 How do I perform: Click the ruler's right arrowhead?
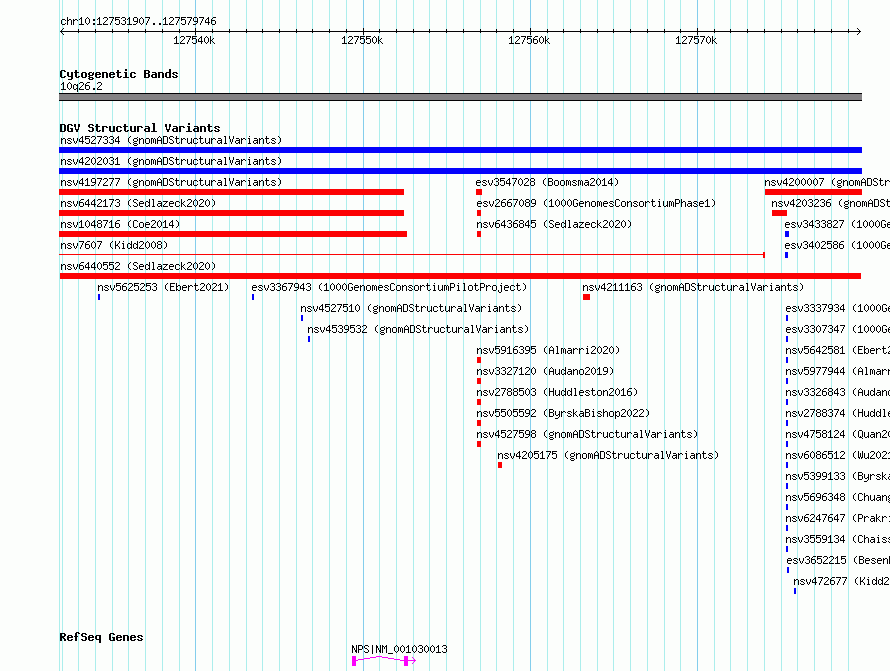click(859, 31)
